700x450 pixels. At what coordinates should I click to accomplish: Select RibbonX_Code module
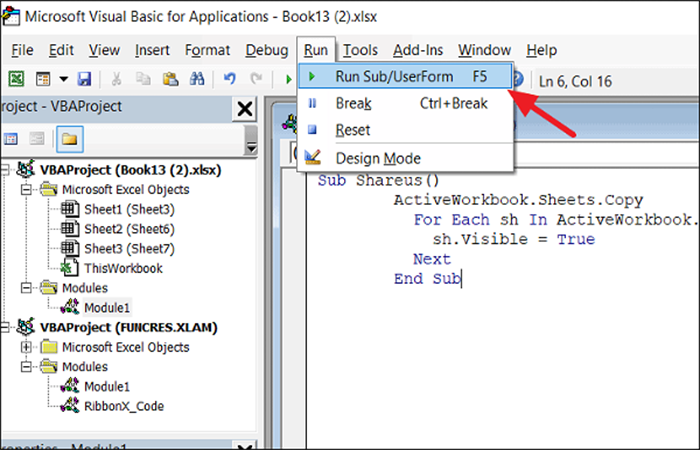[124, 406]
